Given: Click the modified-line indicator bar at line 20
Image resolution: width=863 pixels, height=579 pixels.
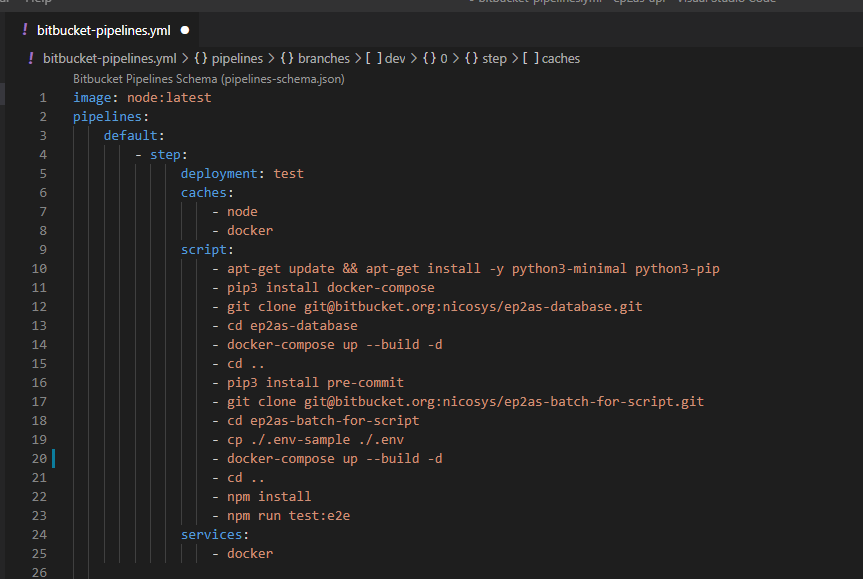Looking at the screenshot, I should point(53,458).
